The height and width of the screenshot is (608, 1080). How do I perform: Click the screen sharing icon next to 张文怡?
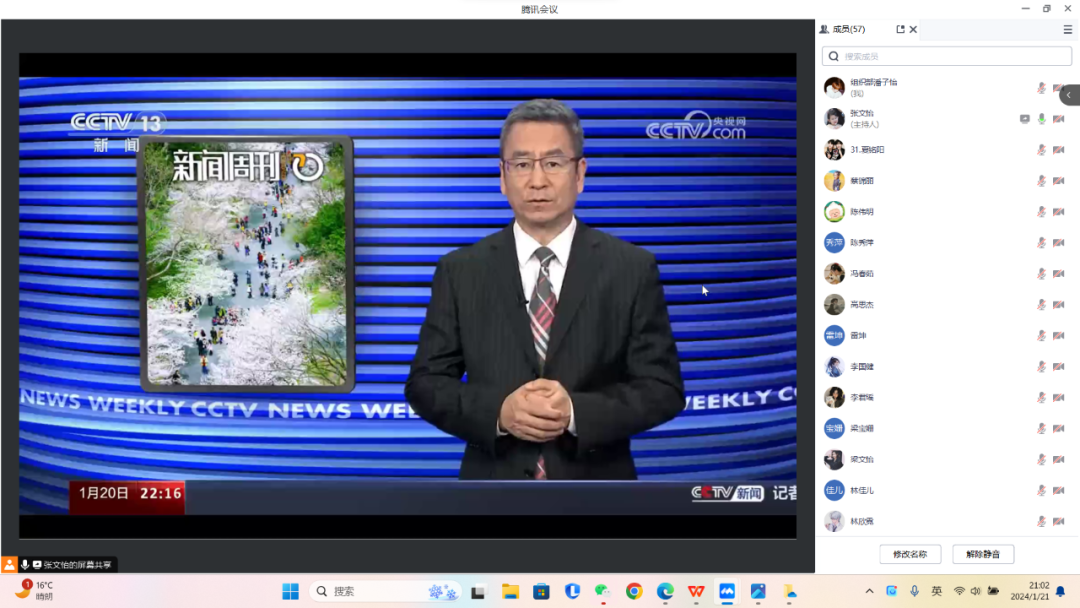[x=1024, y=118]
